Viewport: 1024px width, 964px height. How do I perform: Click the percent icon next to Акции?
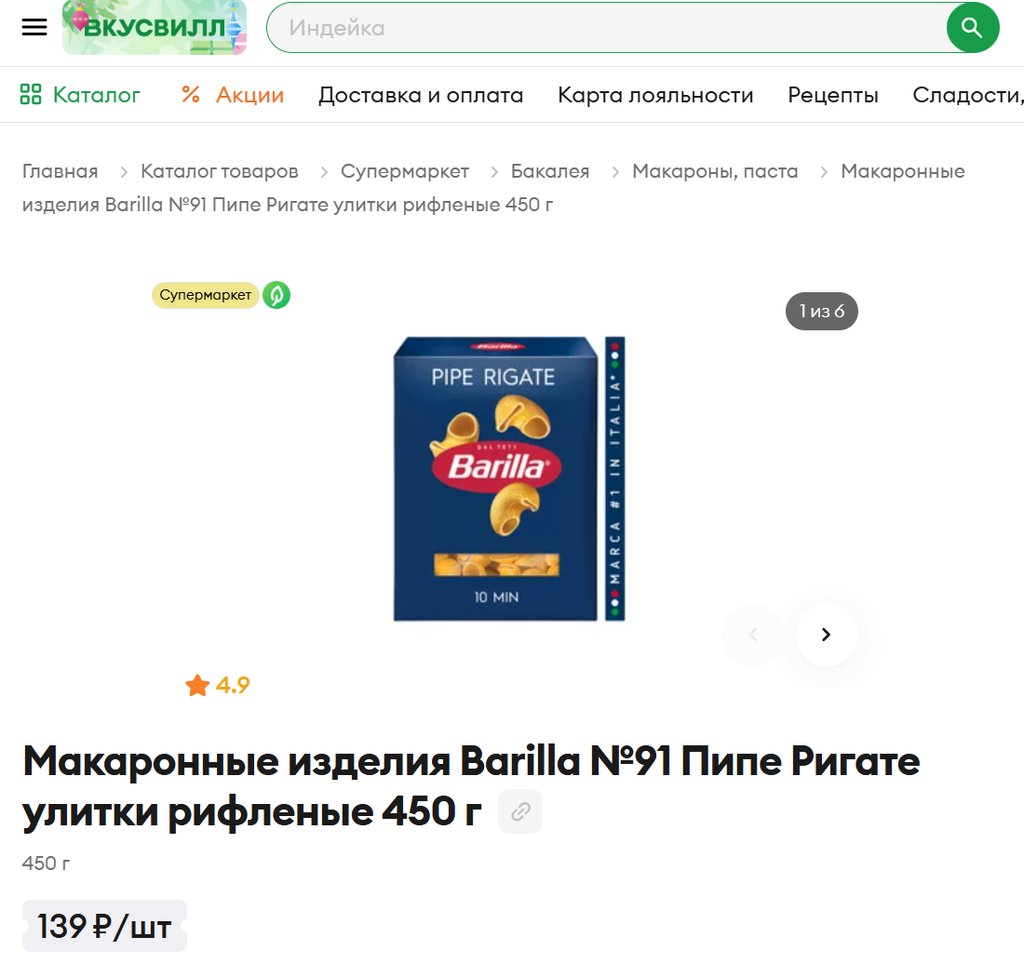(190, 94)
